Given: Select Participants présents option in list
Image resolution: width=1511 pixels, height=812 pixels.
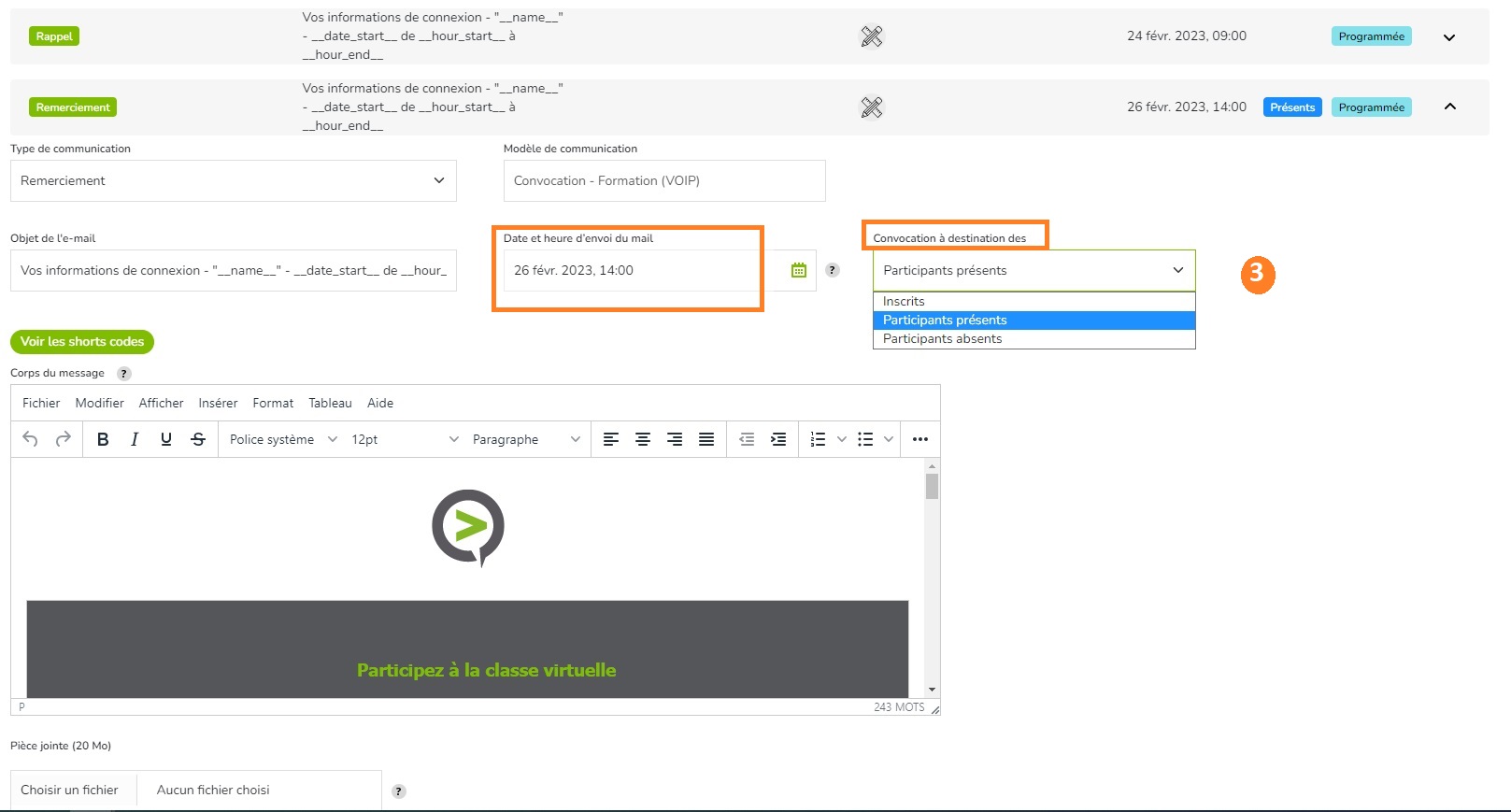Looking at the screenshot, I should pos(1034,320).
